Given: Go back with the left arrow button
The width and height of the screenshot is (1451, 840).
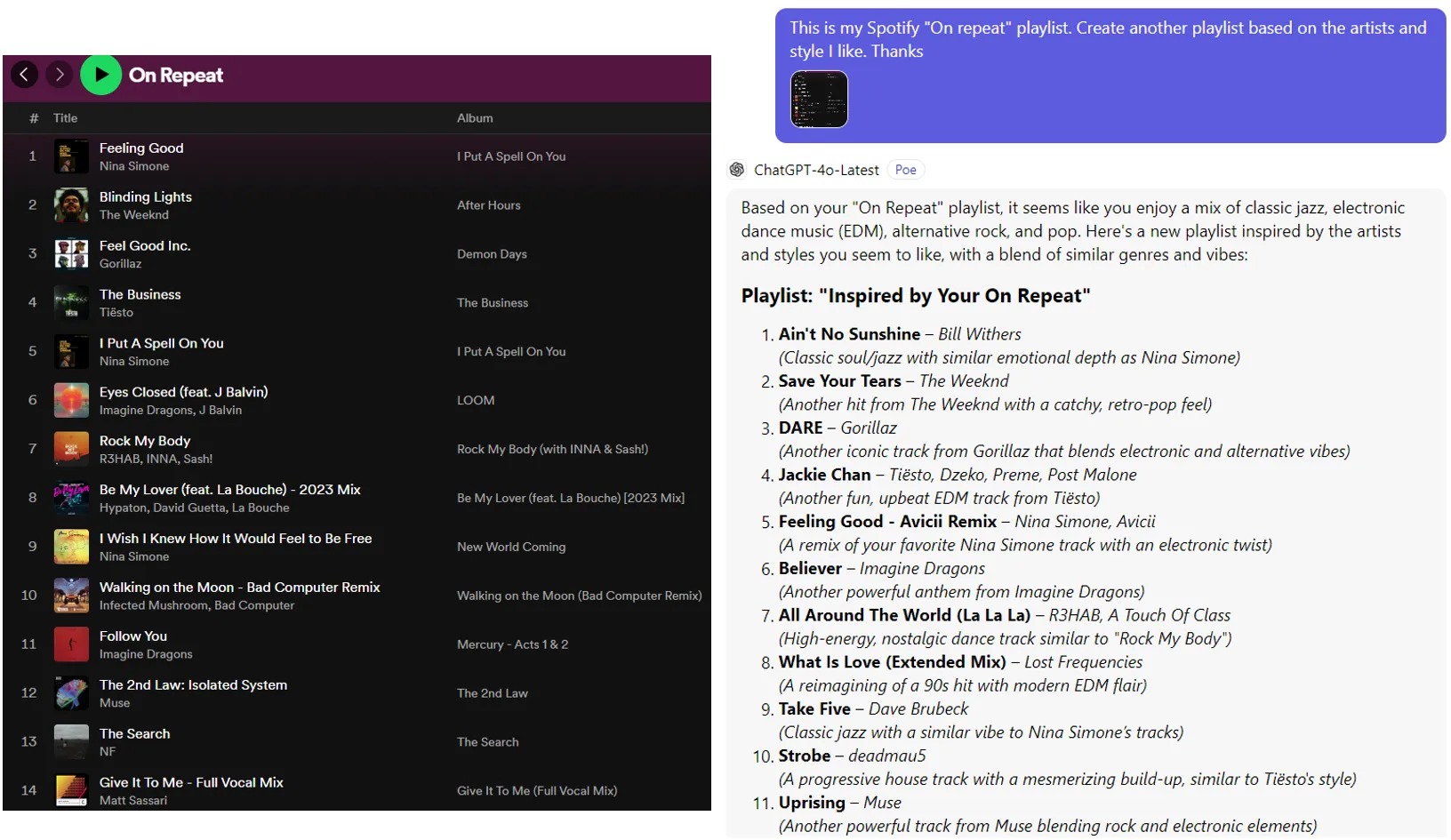Looking at the screenshot, I should click(x=24, y=75).
